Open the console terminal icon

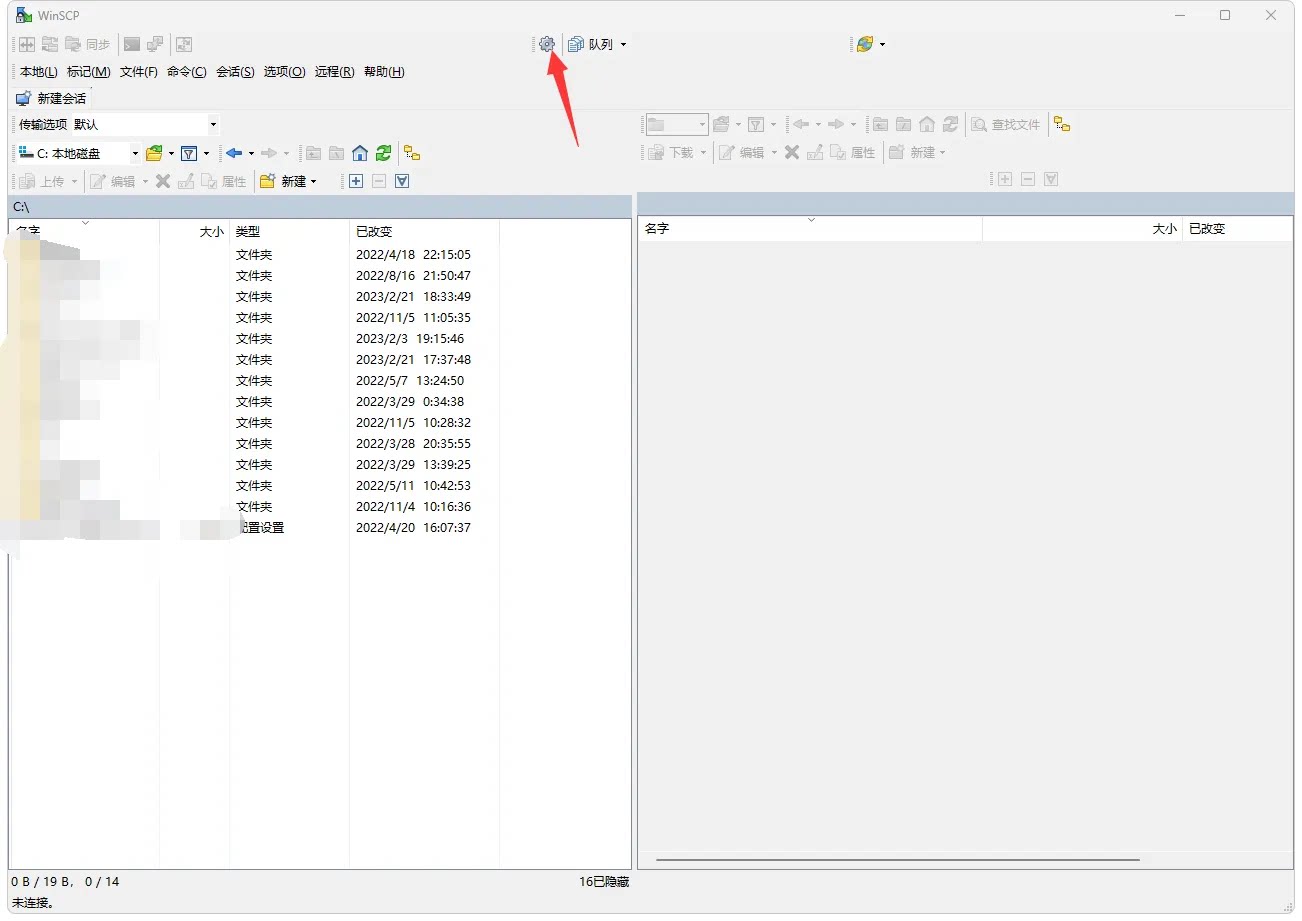click(131, 44)
